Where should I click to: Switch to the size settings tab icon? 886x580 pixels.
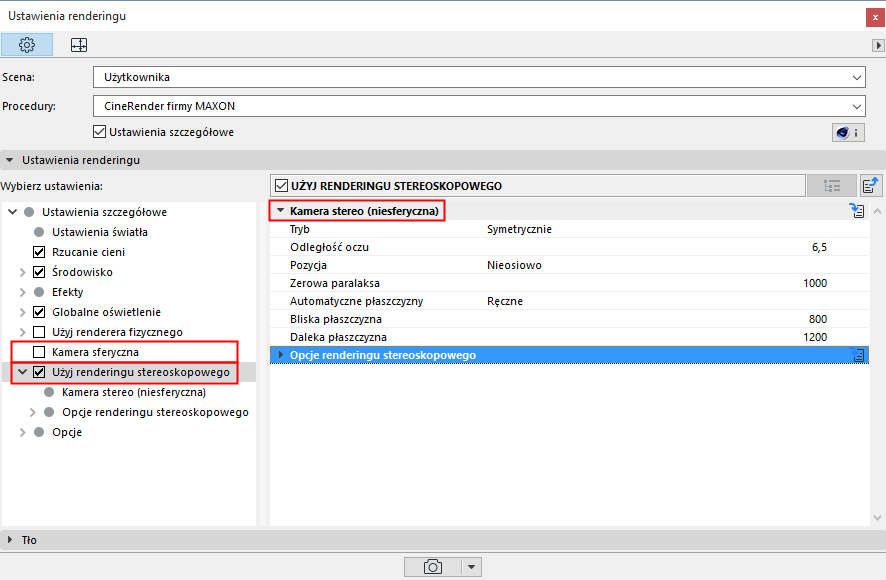pyautogui.click(x=79, y=45)
